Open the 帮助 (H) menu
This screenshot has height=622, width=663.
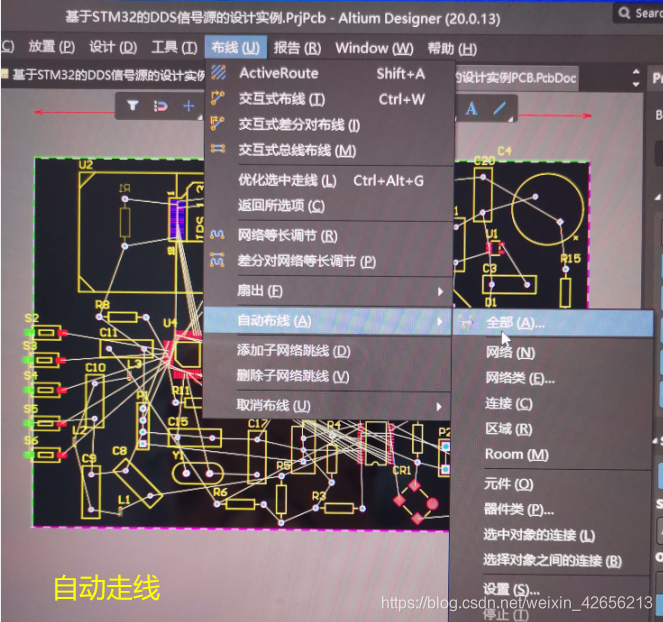[452, 48]
